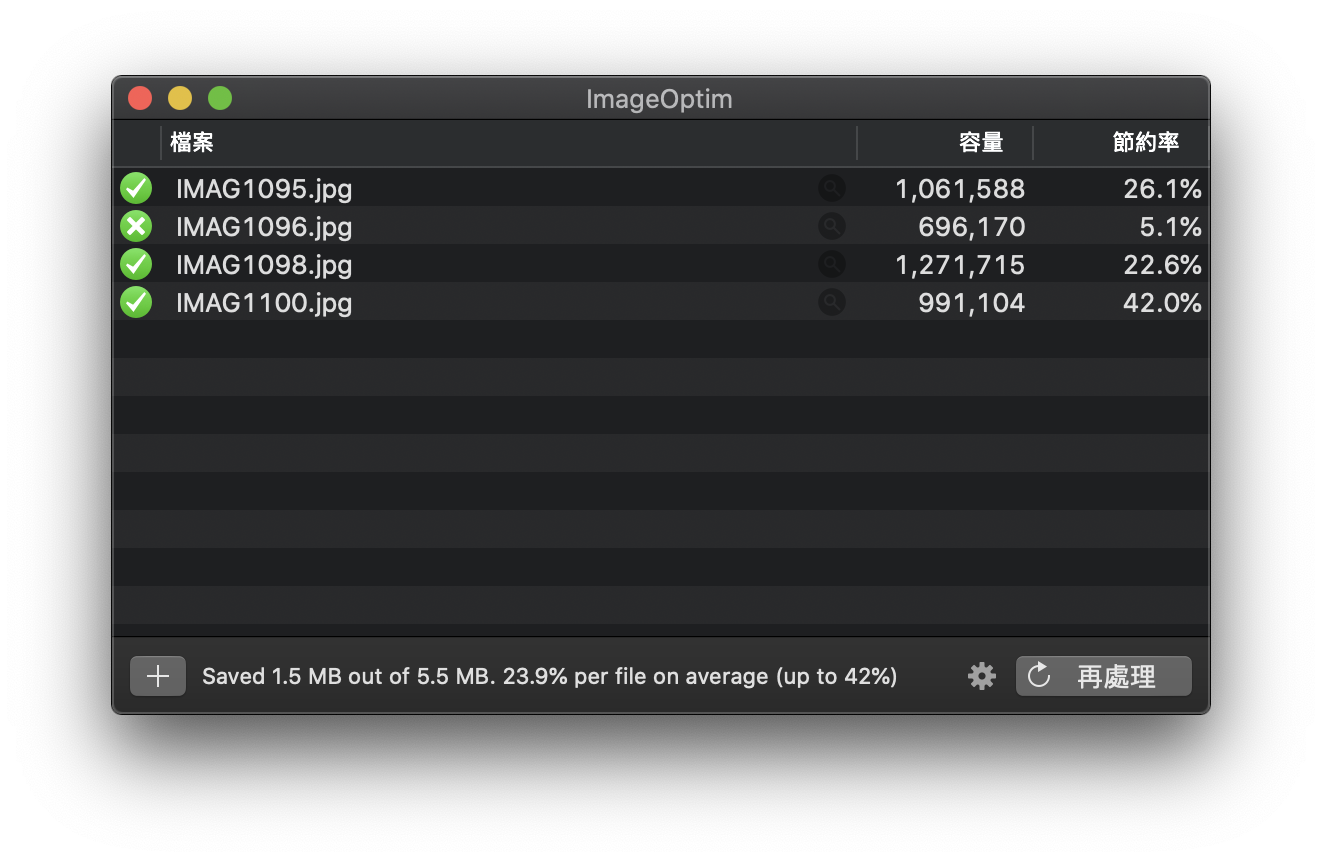1322x862 pixels.
Task: Click the green checkmark status icon for IMAG1095.jpg
Action: coord(136,188)
